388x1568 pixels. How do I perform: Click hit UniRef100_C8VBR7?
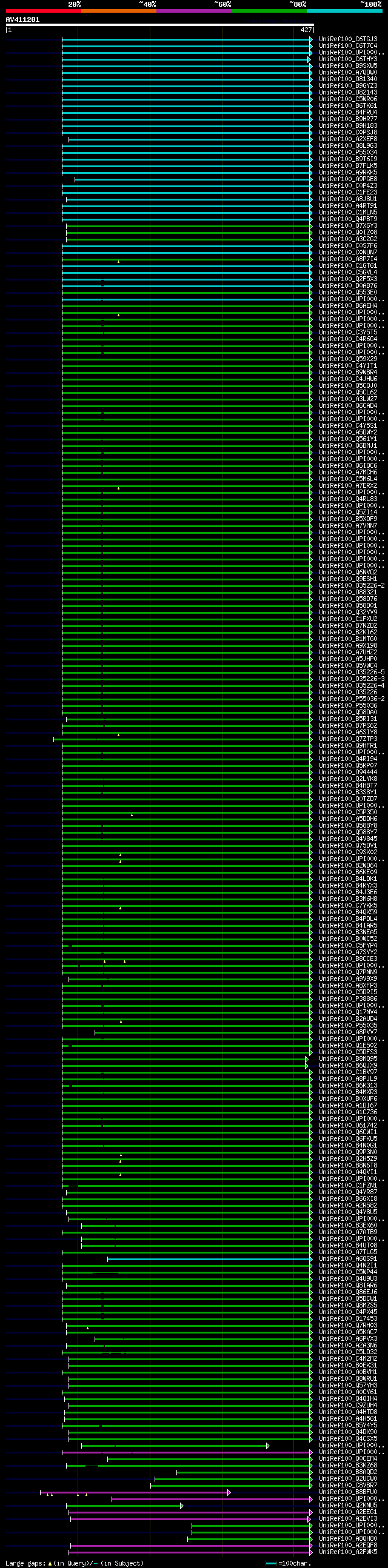pyautogui.click(x=348, y=1485)
